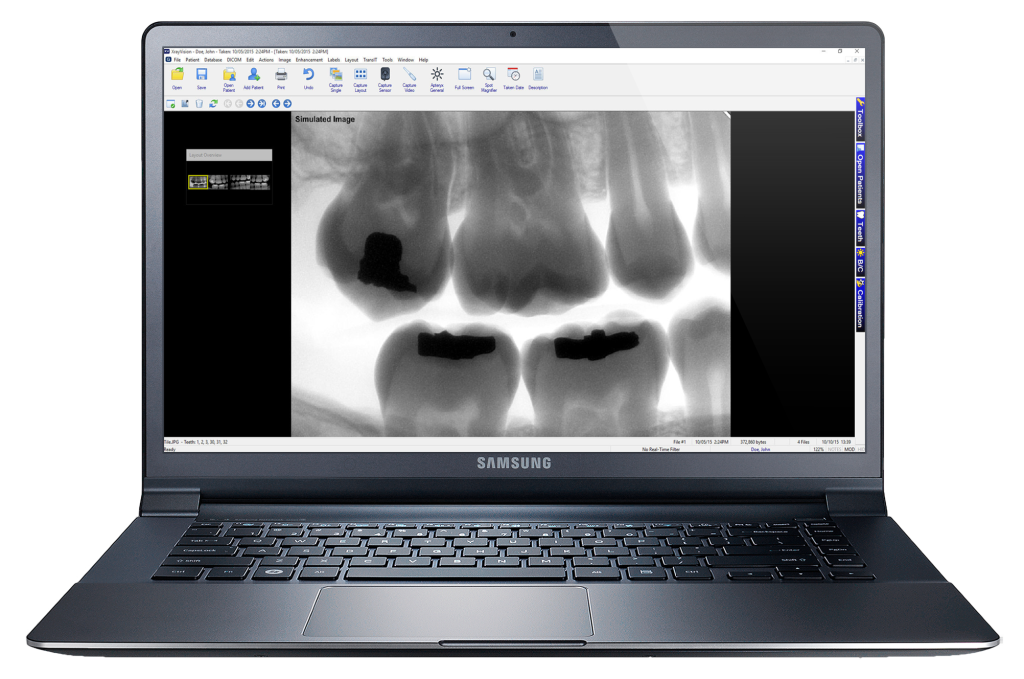
Task: Open the Enhancement menu
Action: point(309,60)
